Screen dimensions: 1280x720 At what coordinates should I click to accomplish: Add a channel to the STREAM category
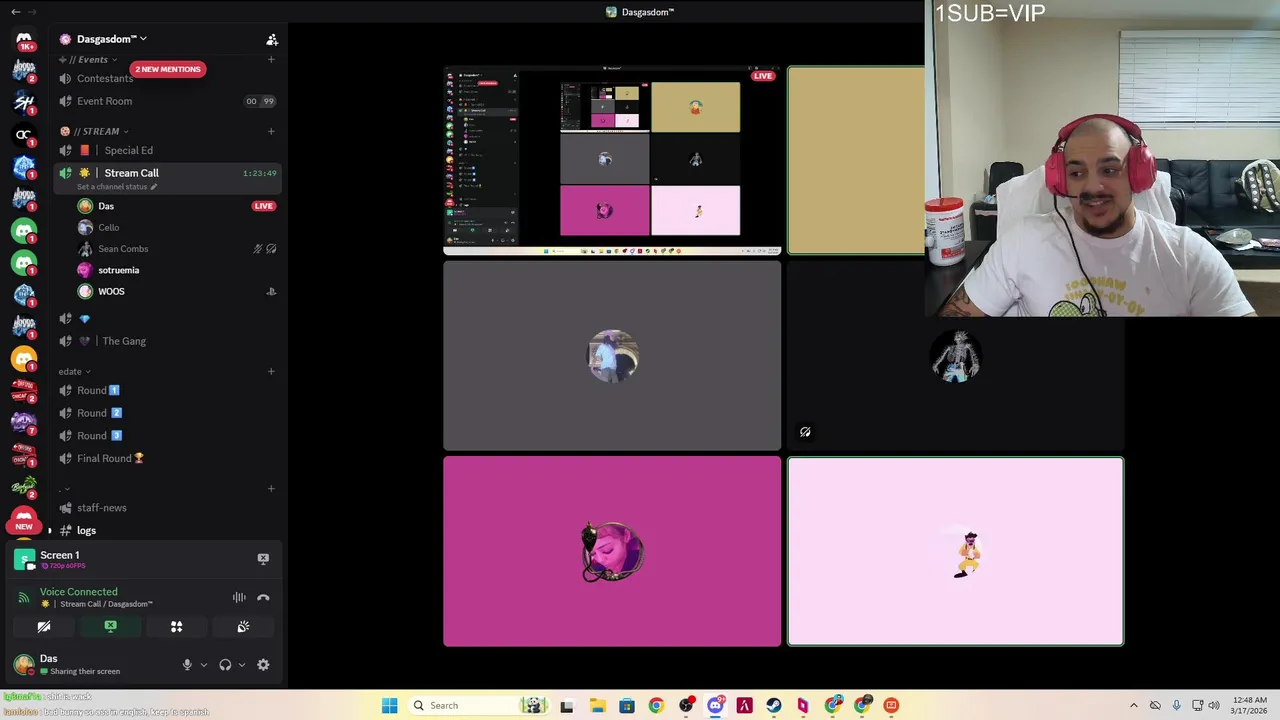271,131
